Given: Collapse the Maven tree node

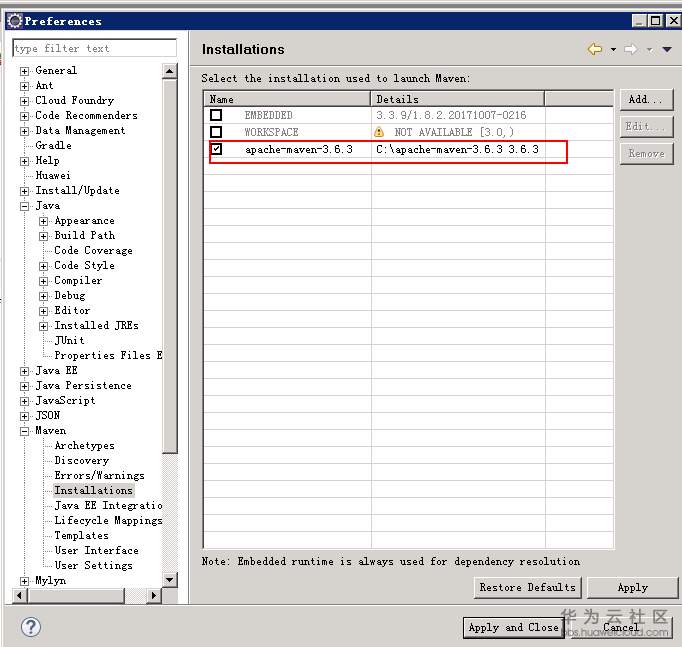Looking at the screenshot, I should point(25,431).
